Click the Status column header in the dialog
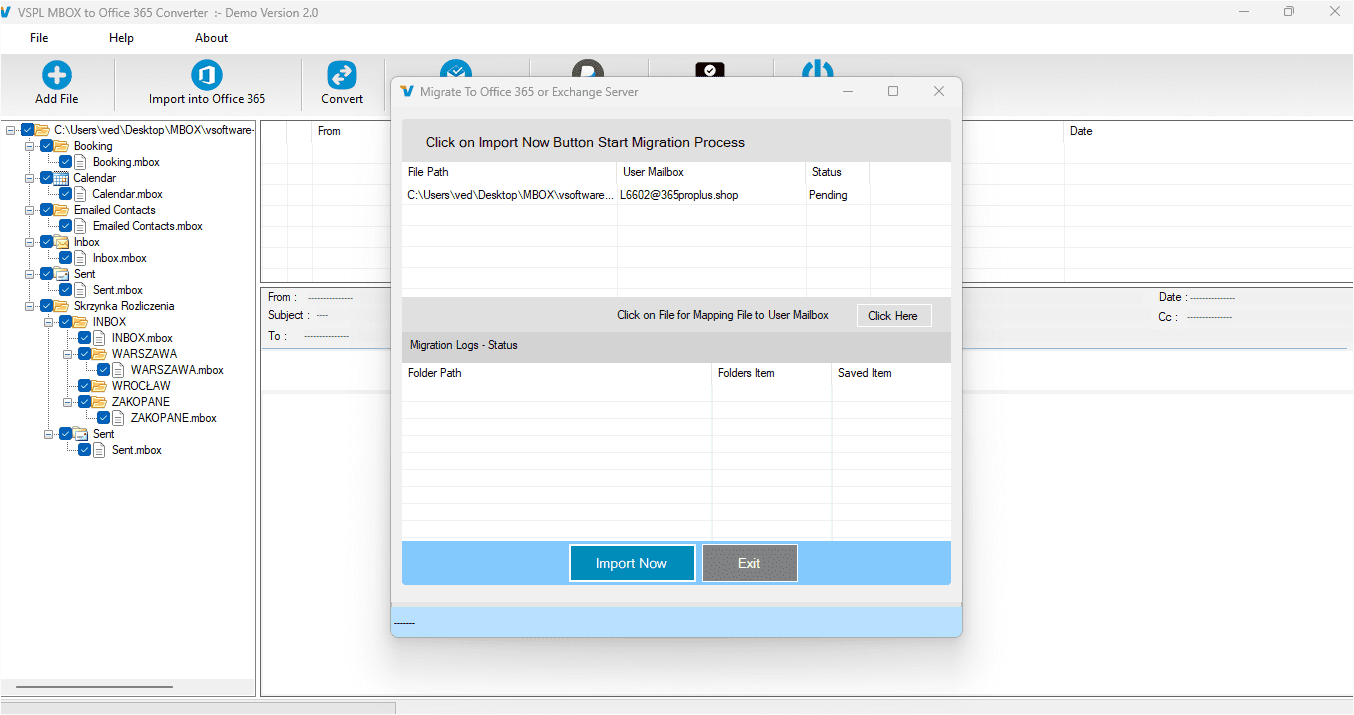 tap(838, 172)
